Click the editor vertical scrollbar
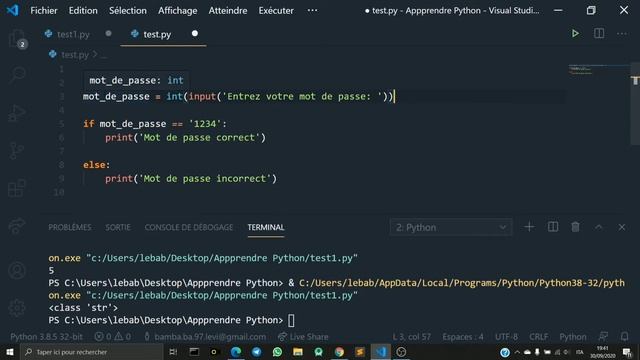Viewport: 640px width, 360px height. click(635, 103)
